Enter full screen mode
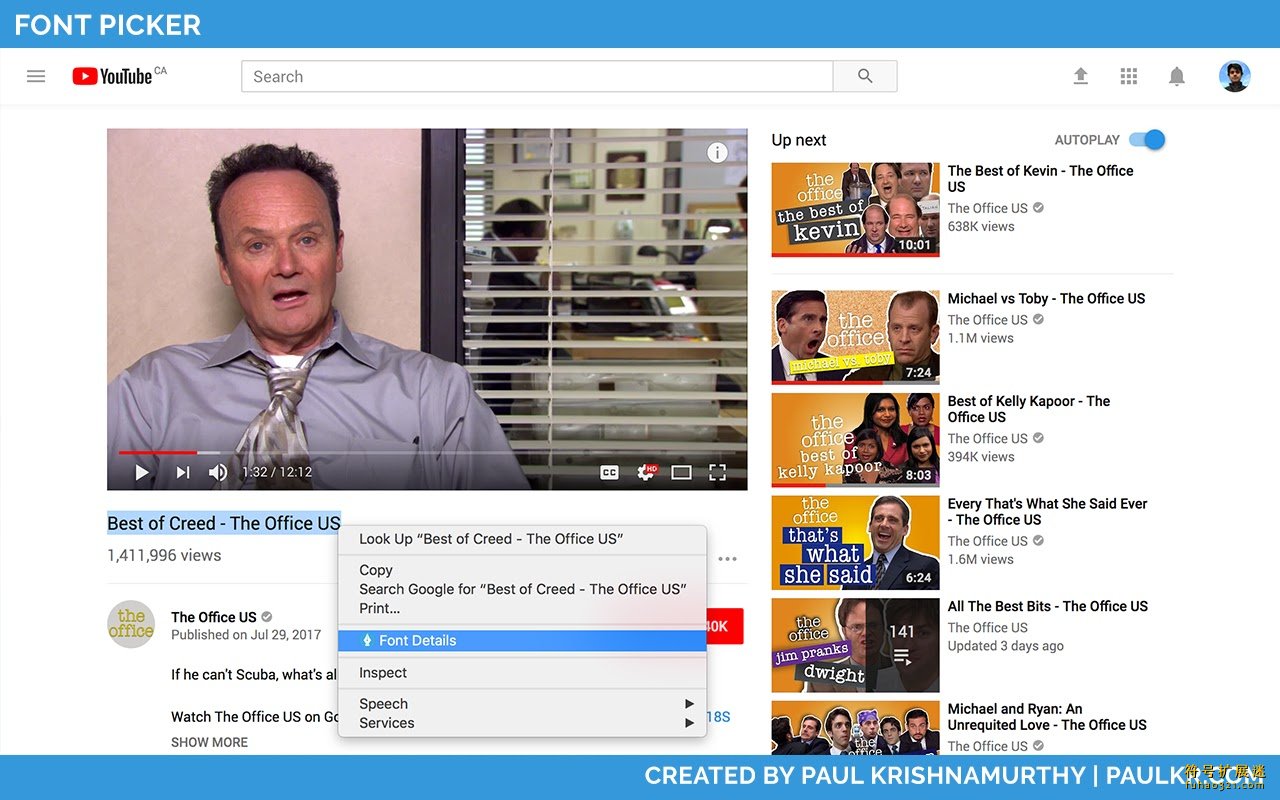The width and height of the screenshot is (1280, 800). 717,473
